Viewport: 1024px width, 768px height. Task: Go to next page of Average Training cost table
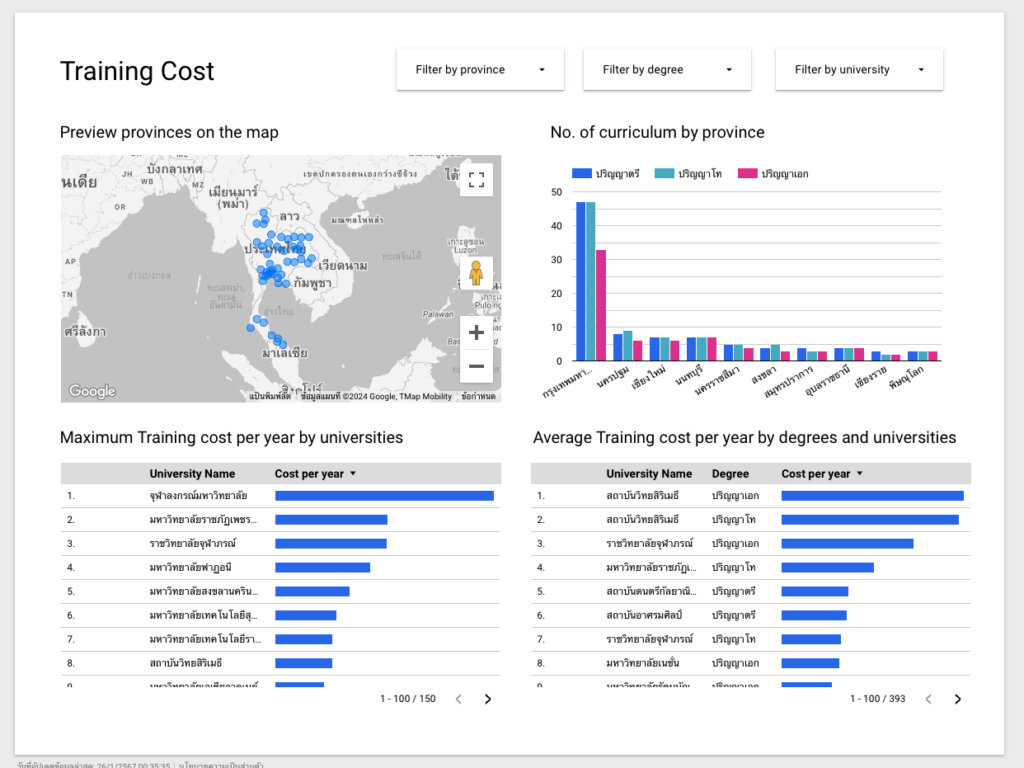958,699
